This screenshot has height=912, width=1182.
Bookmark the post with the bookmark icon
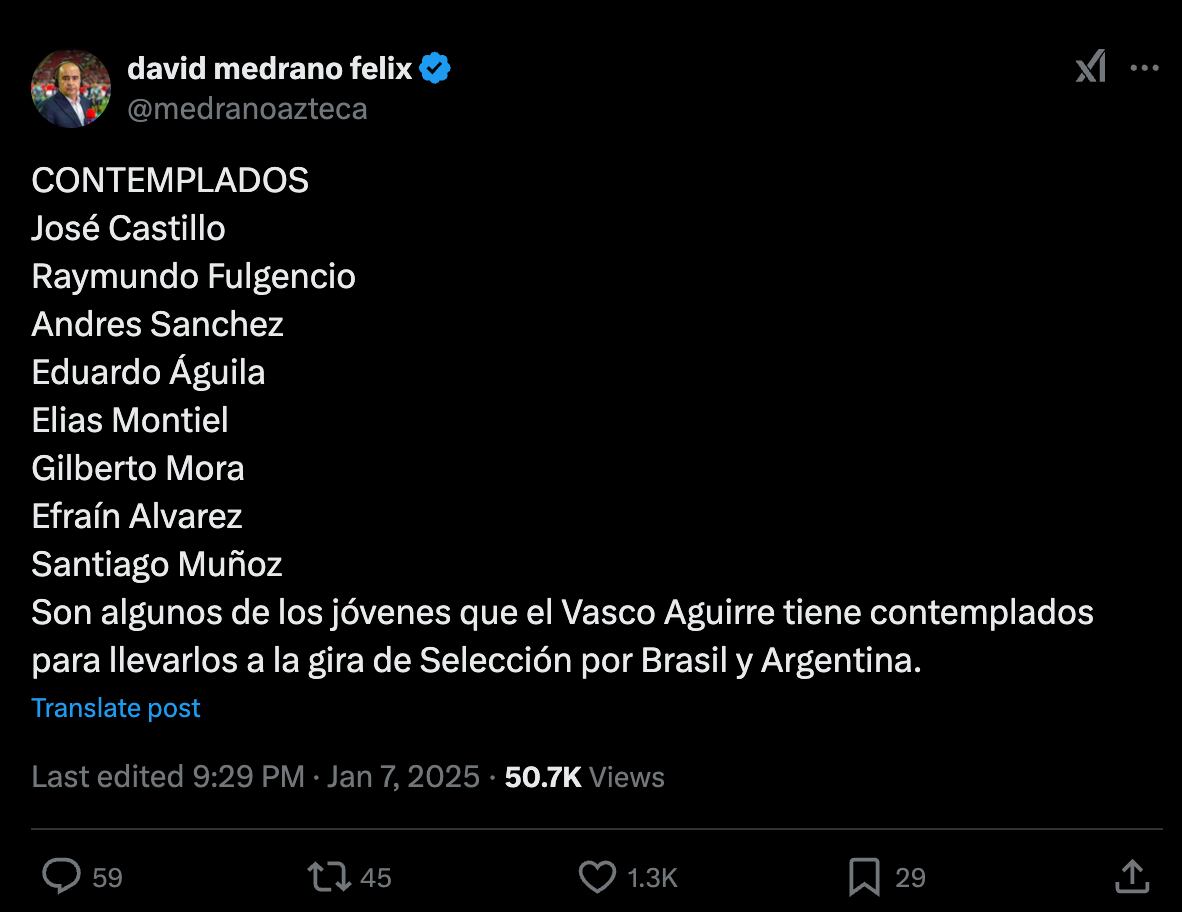[x=864, y=877]
